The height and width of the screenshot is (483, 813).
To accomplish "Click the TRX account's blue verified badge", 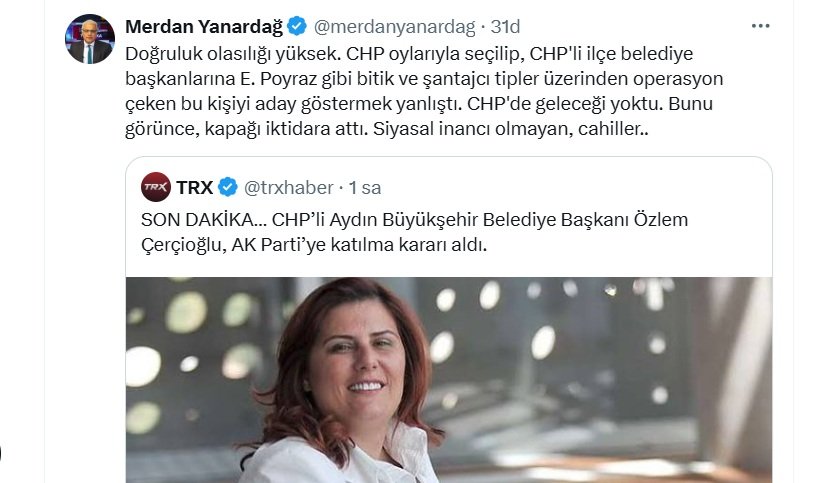I will tap(228, 187).
